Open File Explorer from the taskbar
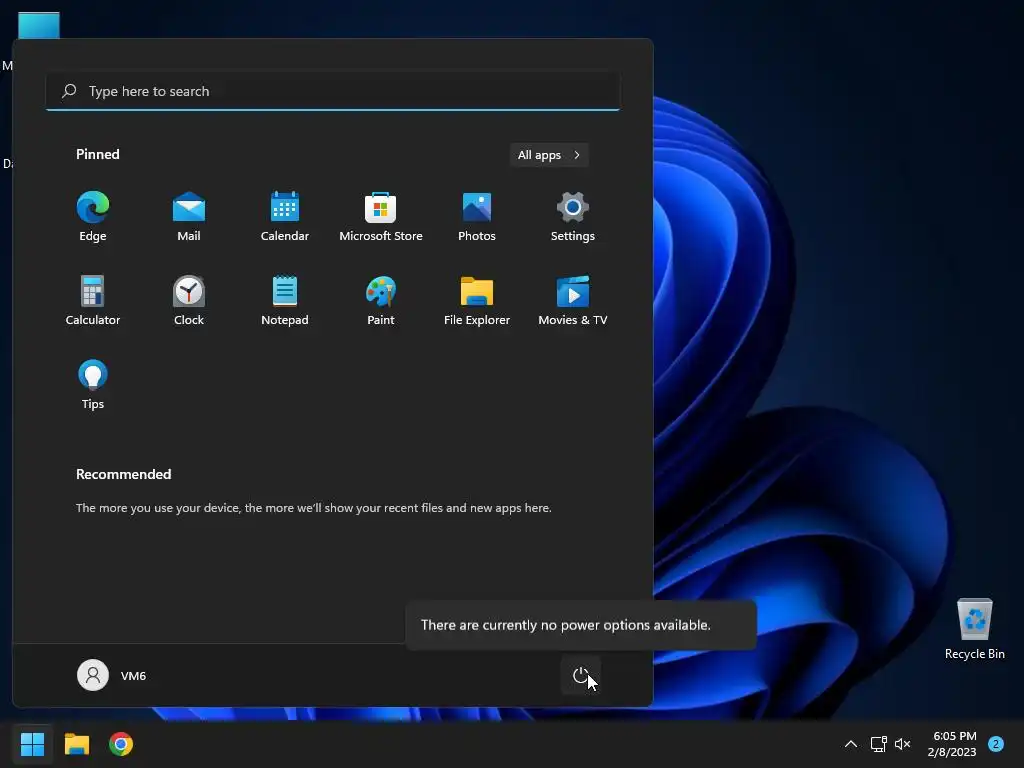This screenshot has width=1024, height=768. pos(77,744)
